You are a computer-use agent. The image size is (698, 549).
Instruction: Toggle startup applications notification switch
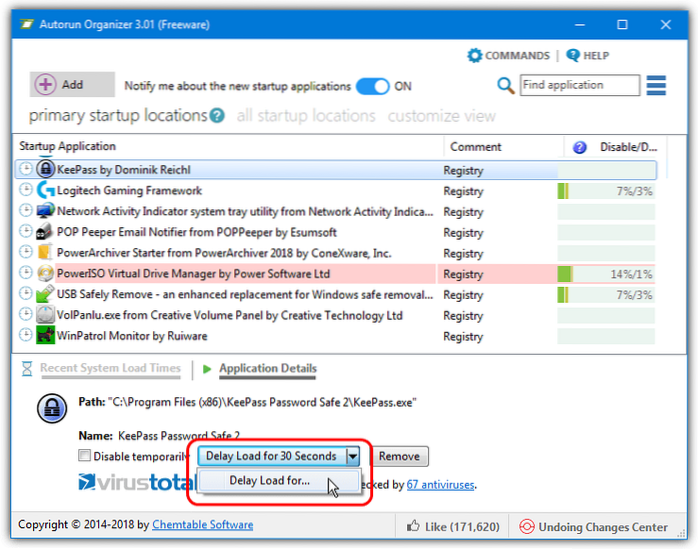click(x=372, y=86)
